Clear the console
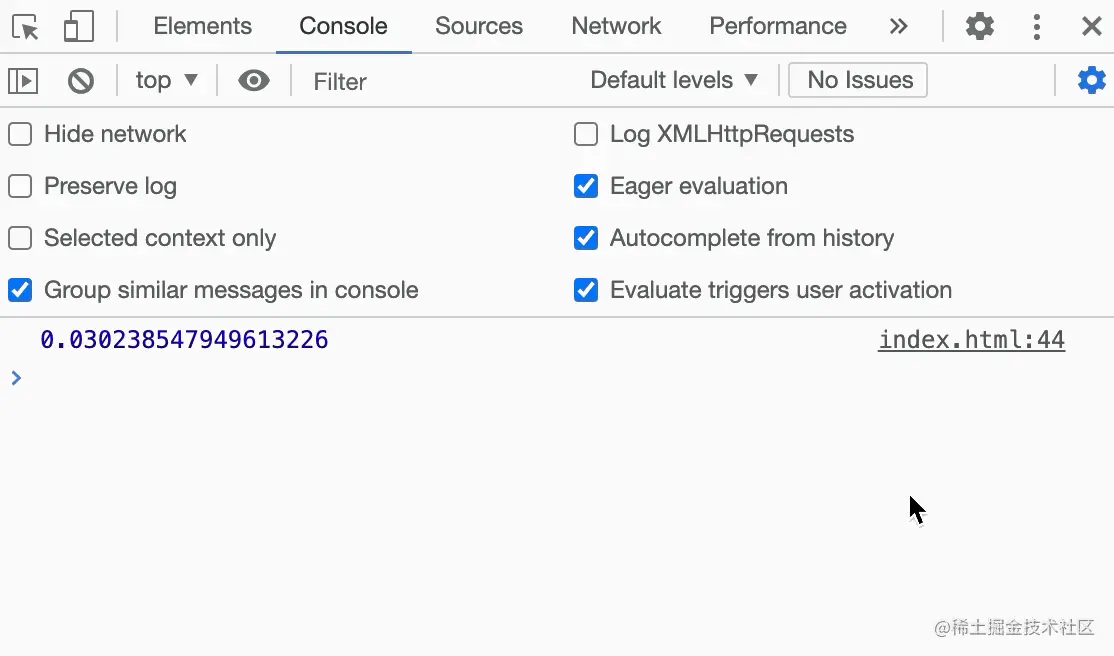1114x656 pixels. click(81, 80)
